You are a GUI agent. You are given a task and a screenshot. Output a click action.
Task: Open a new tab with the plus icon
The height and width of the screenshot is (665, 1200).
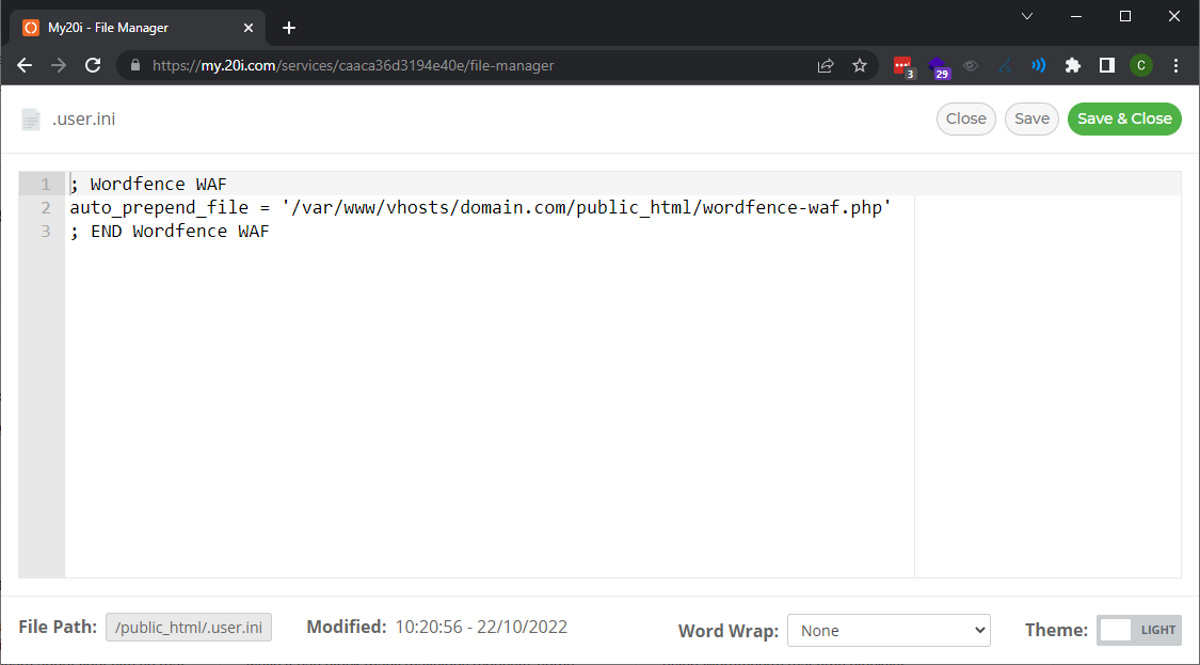[x=289, y=28]
